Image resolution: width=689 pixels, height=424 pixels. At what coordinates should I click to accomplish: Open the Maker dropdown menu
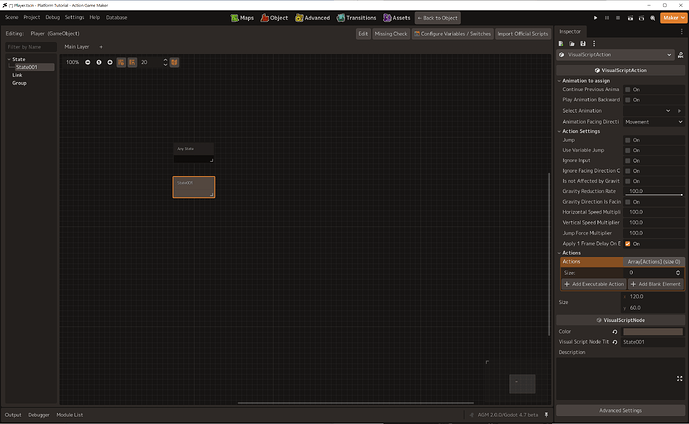[673, 18]
